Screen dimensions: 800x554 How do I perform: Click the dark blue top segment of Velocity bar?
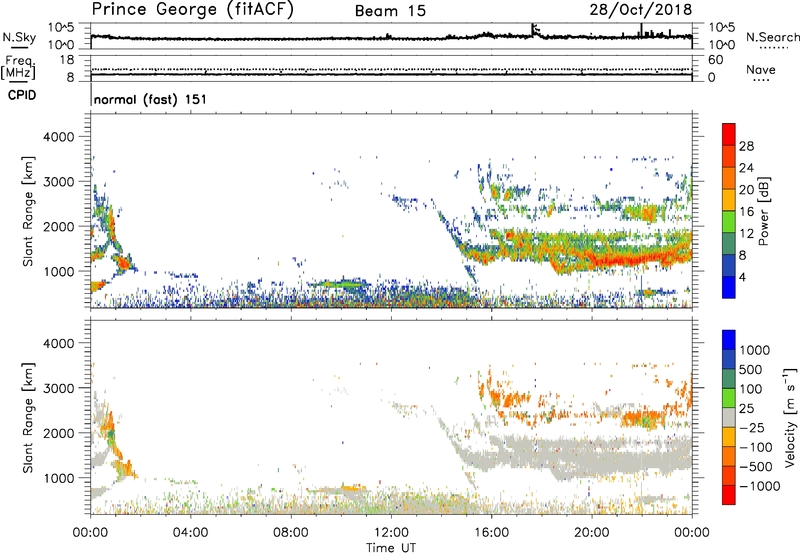point(729,340)
